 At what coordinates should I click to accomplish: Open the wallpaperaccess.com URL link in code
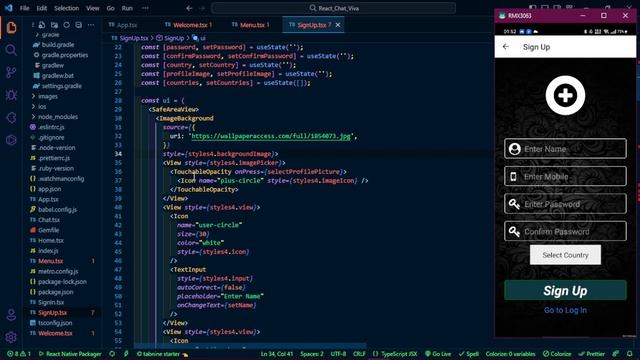click(271, 136)
